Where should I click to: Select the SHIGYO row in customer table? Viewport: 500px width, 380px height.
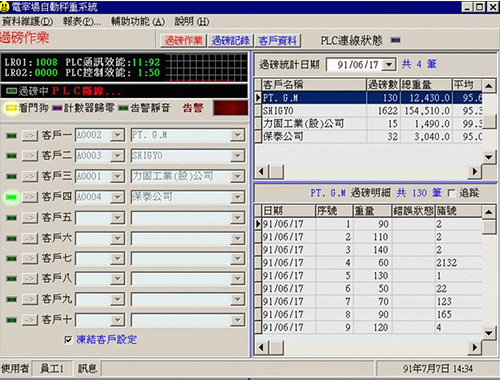(368, 111)
